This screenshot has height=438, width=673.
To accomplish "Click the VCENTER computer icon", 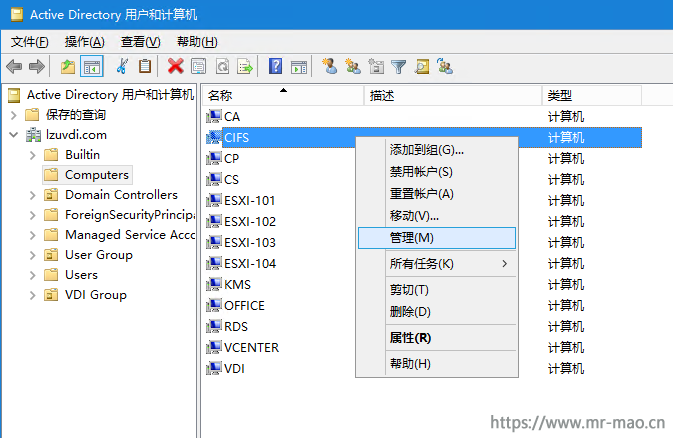I will click(x=213, y=347).
